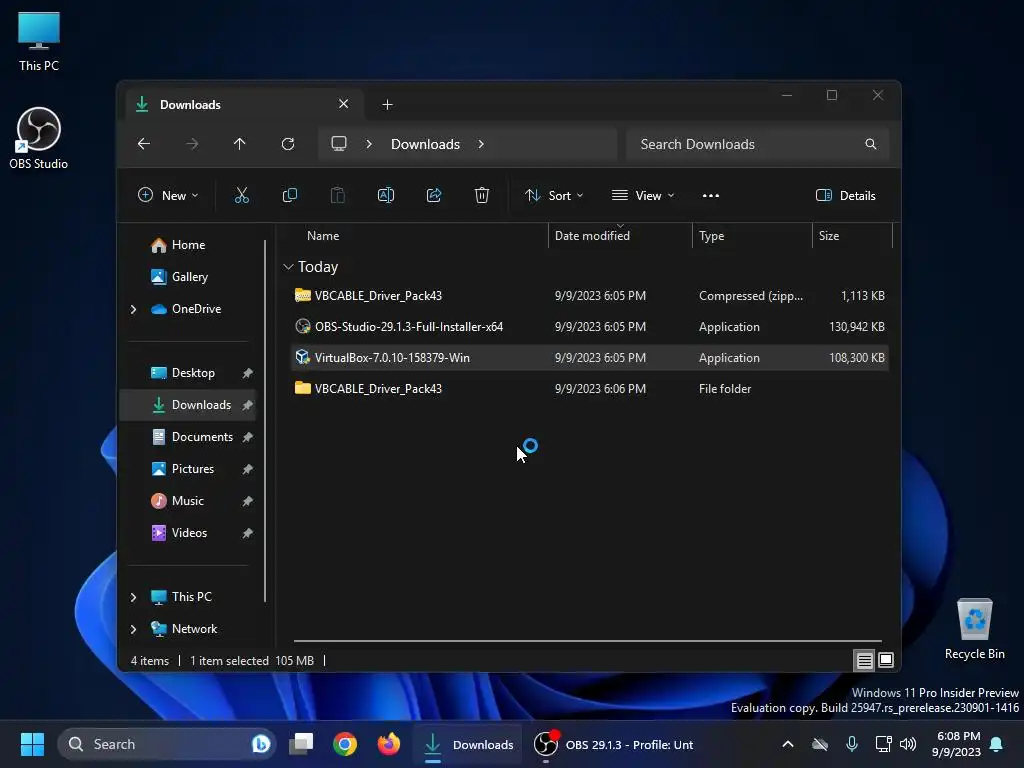Go back using the back arrow
Viewport: 1024px width, 768px height.
pos(144,144)
